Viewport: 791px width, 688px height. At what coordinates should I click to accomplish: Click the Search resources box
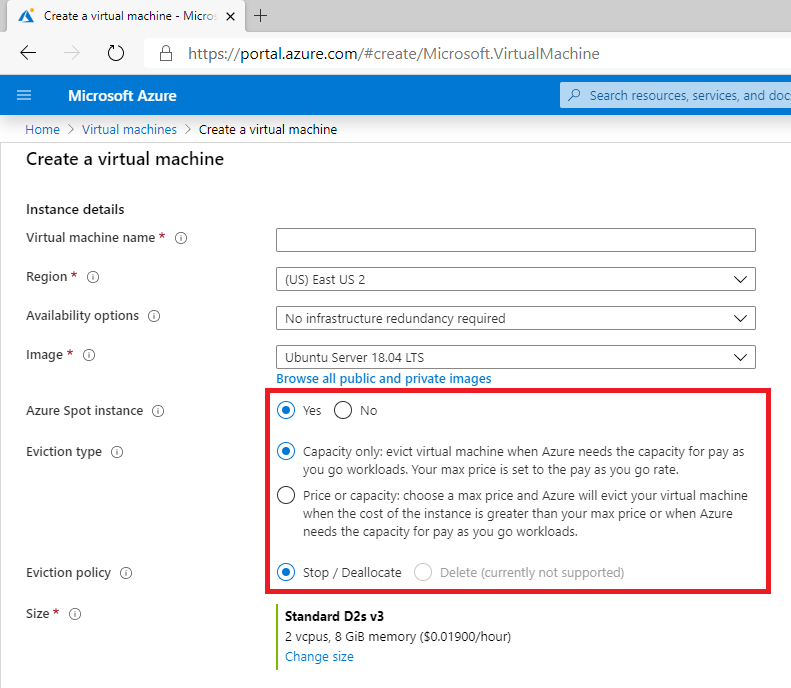tap(676, 95)
